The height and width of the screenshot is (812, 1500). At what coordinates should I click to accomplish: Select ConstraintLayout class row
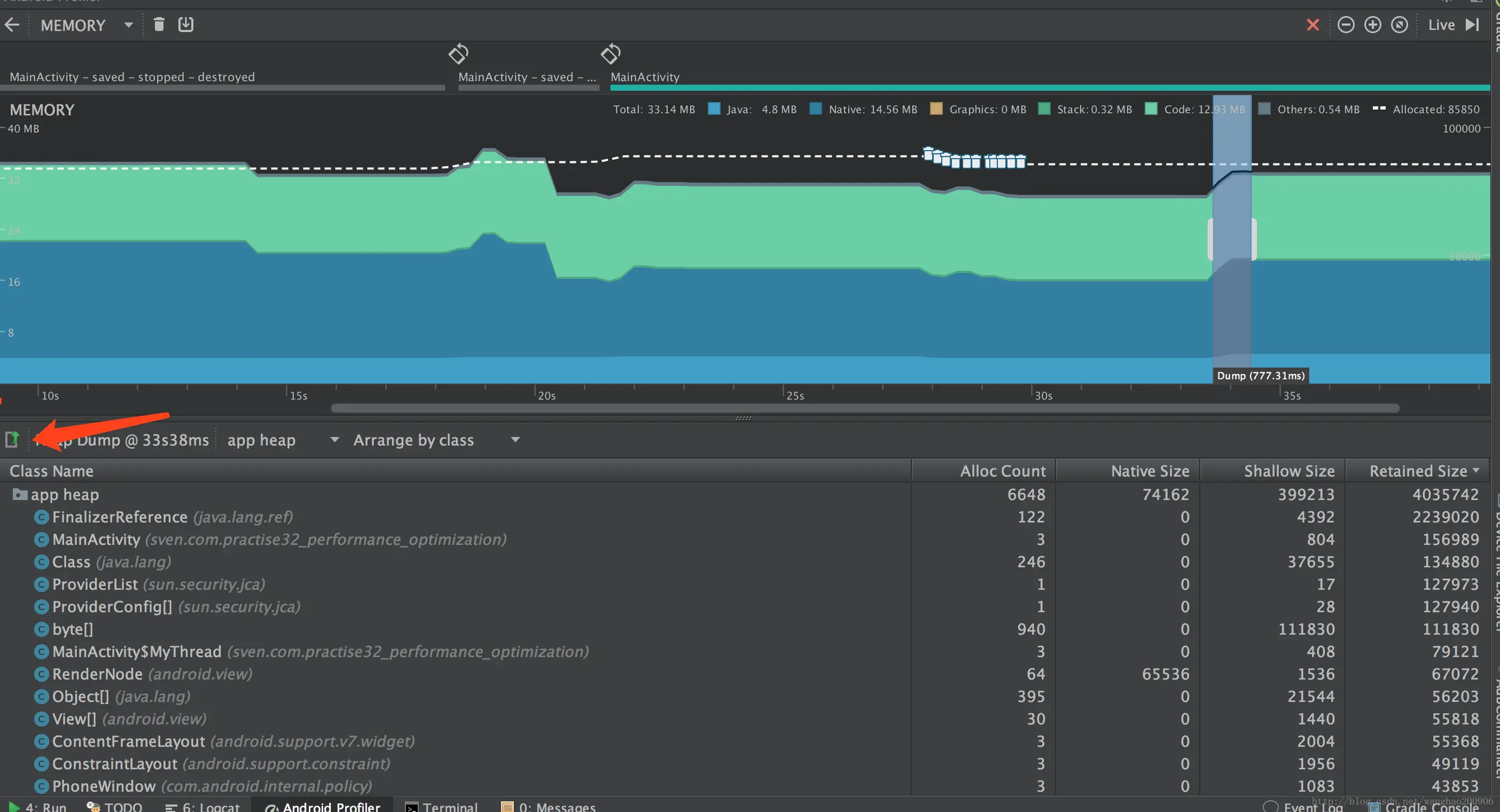[745, 763]
